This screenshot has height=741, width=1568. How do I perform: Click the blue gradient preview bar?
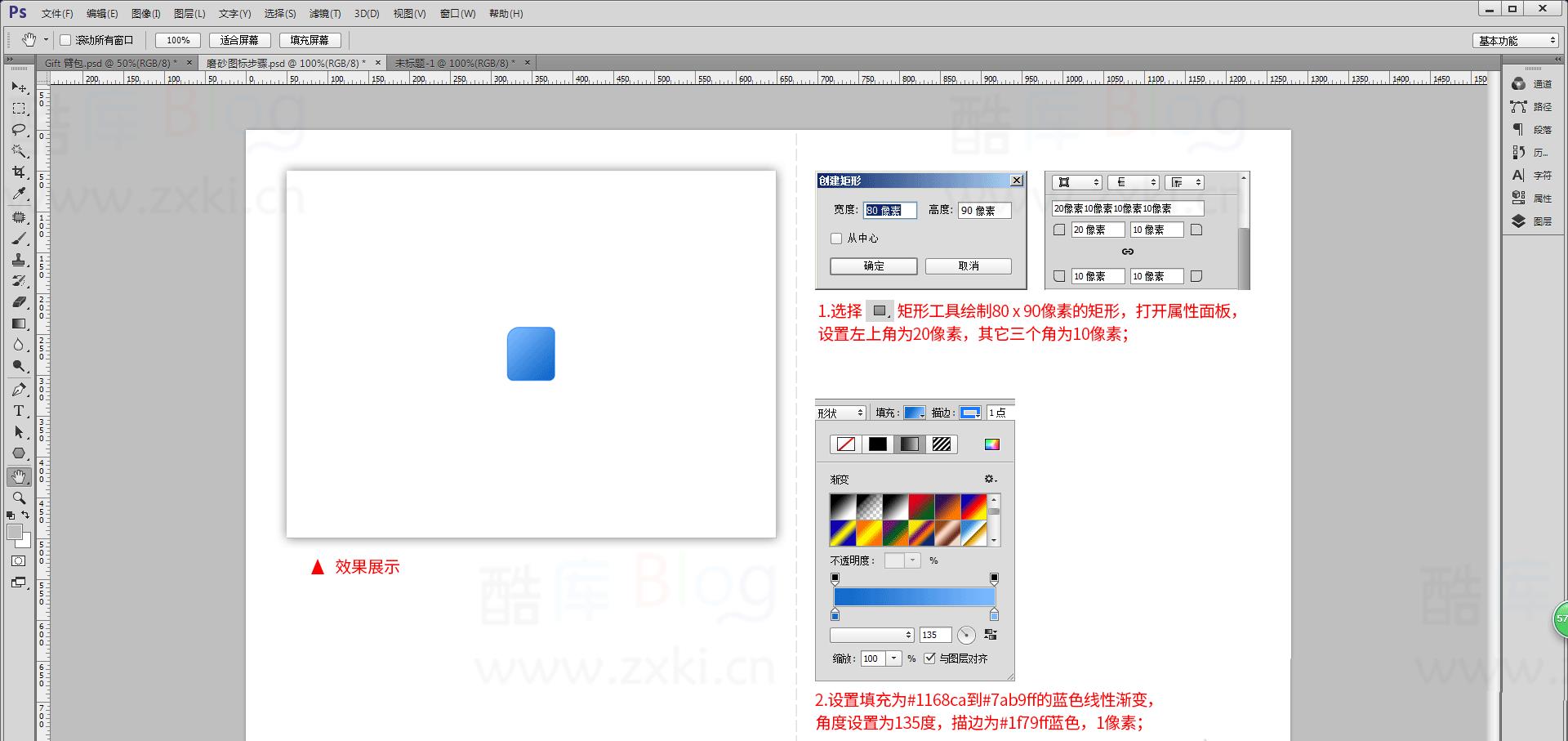point(914,596)
